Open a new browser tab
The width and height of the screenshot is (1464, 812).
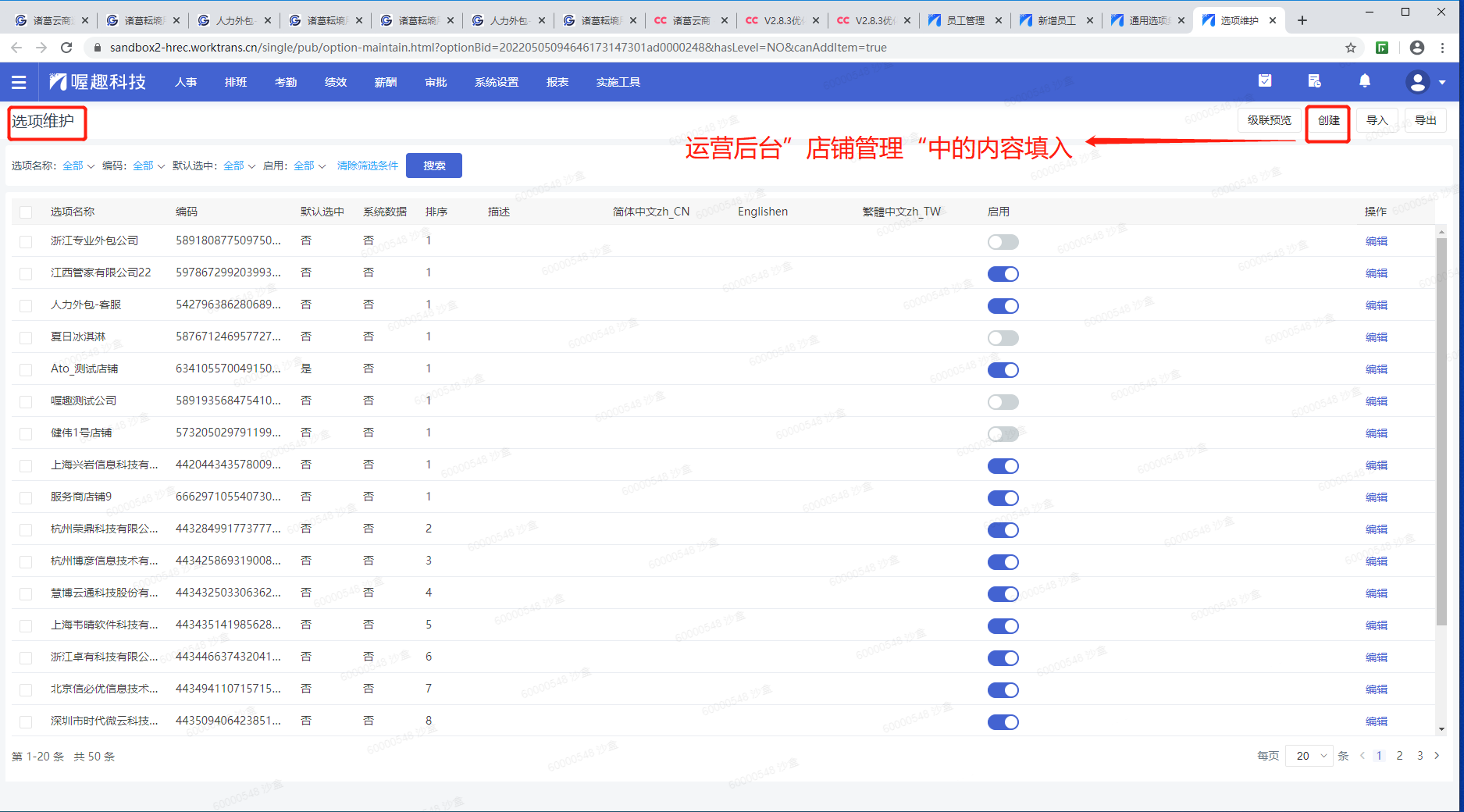click(1302, 20)
